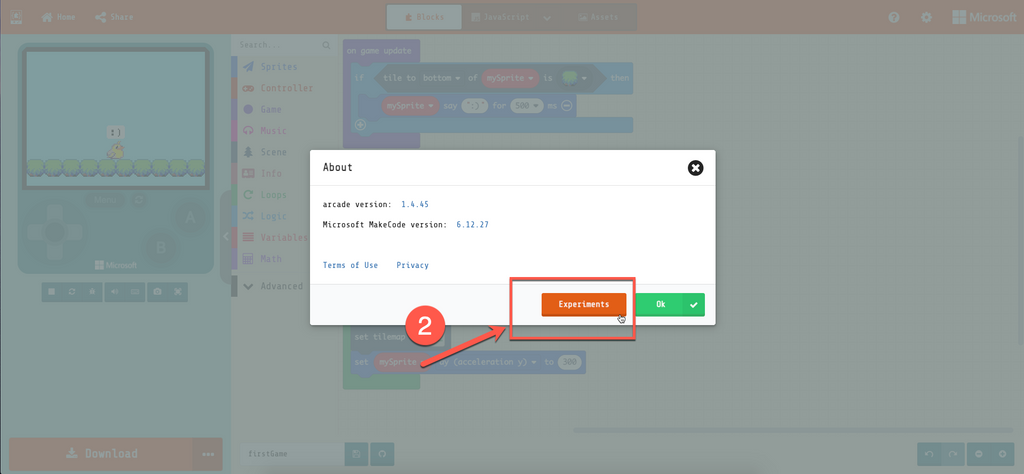Image resolution: width=1024 pixels, height=474 pixels.
Task: Open the settings gear menu
Action: click(x=926, y=17)
